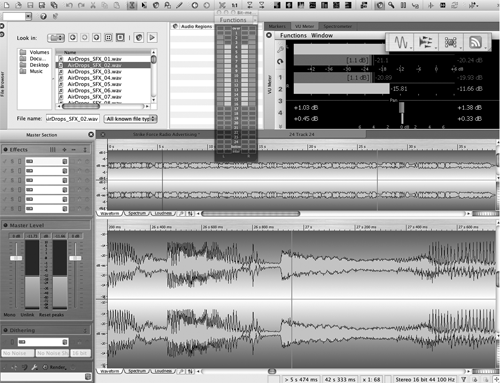The image size is (500, 383).
Task: Click Reset peaks in Master Level
Action: [51, 315]
